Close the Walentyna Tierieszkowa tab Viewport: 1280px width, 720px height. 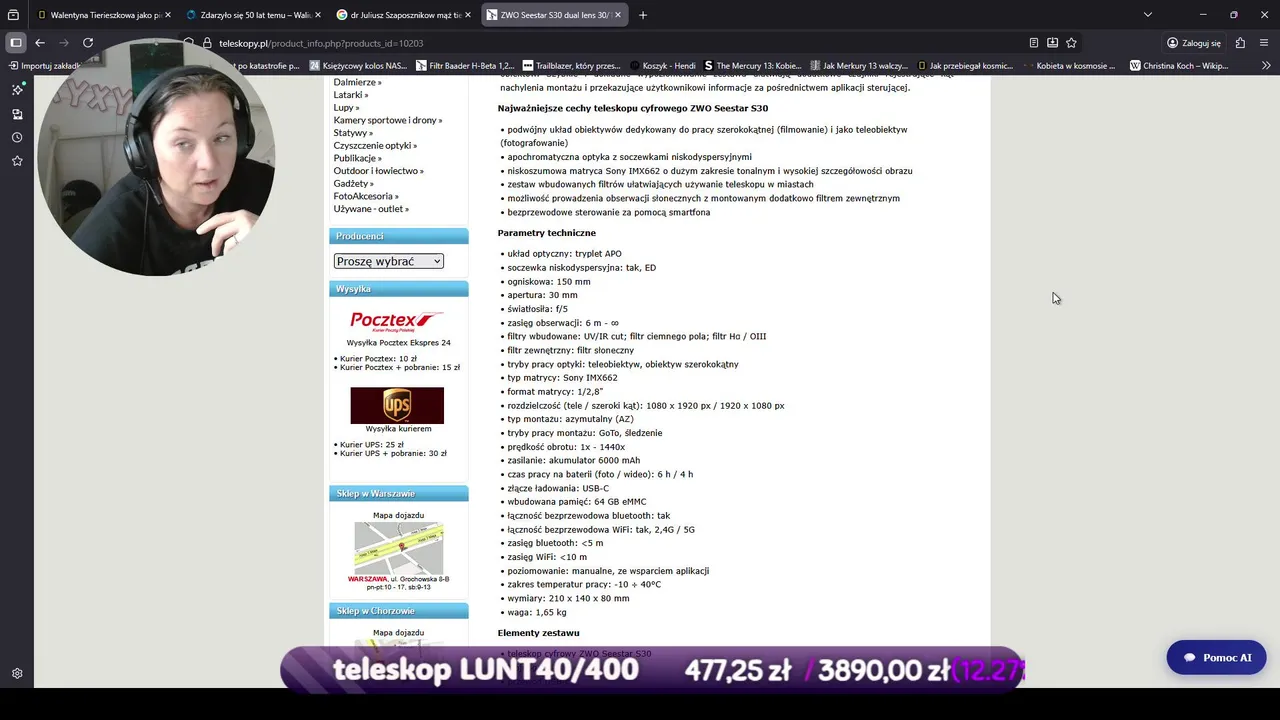coord(167,15)
